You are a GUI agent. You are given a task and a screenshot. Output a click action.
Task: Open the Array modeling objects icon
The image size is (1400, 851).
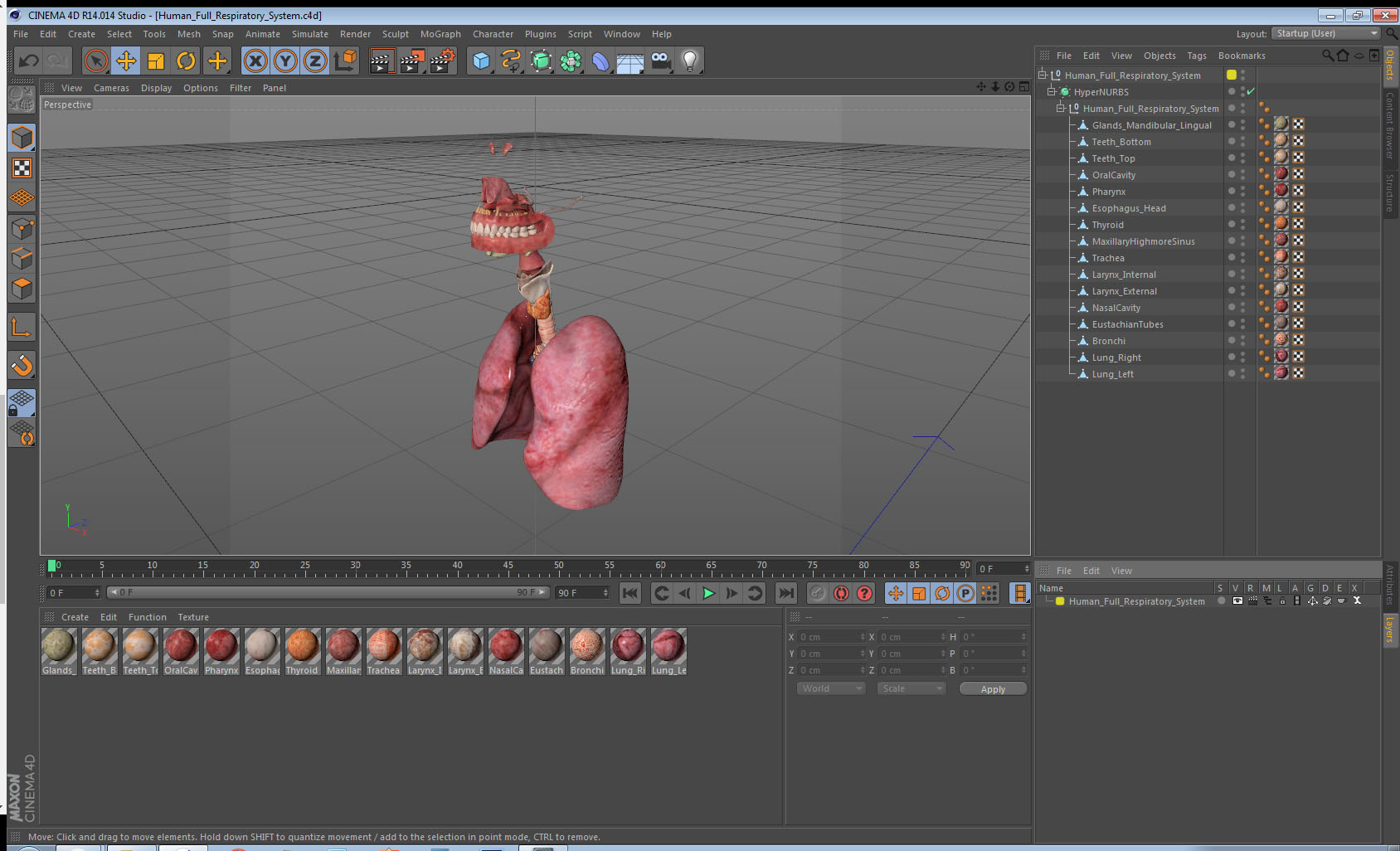(x=571, y=61)
